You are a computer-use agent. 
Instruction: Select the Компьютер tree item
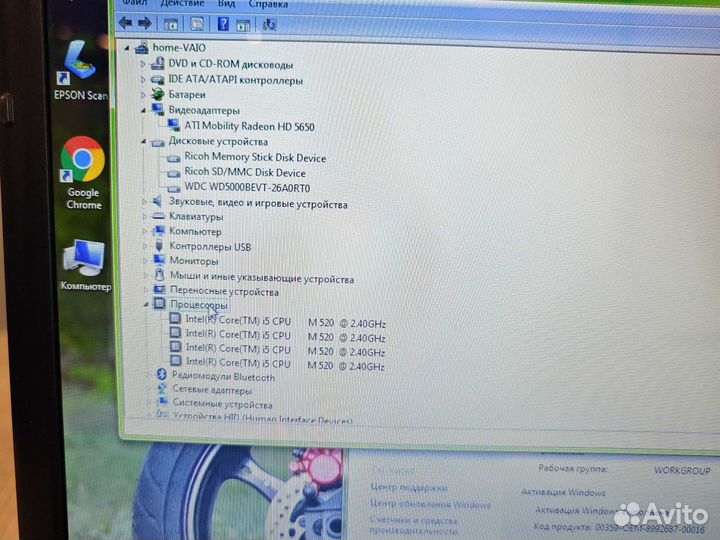(195, 231)
